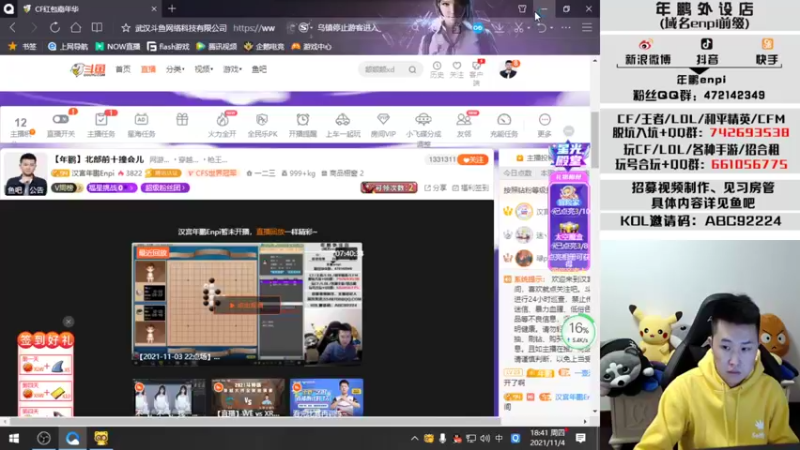800x450 pixels.
Task: Open the 上网导航 bookmark
Action: (x=67, y=46)
